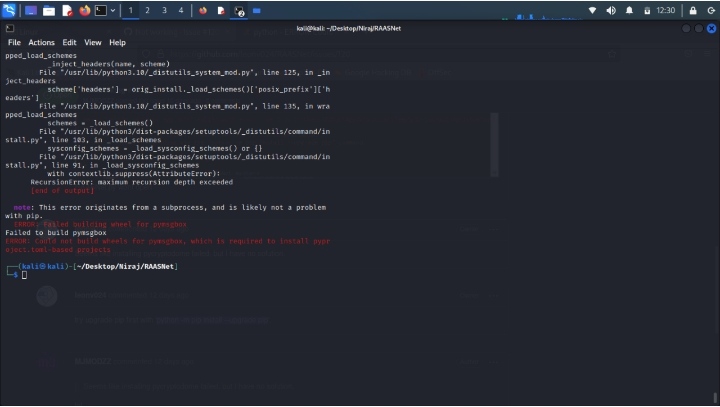Viewport: 720px width, 407px height.
Task: Activate the grouped terminal windows taskbar button
Action: pyautogui.click(x=239, y=11)
